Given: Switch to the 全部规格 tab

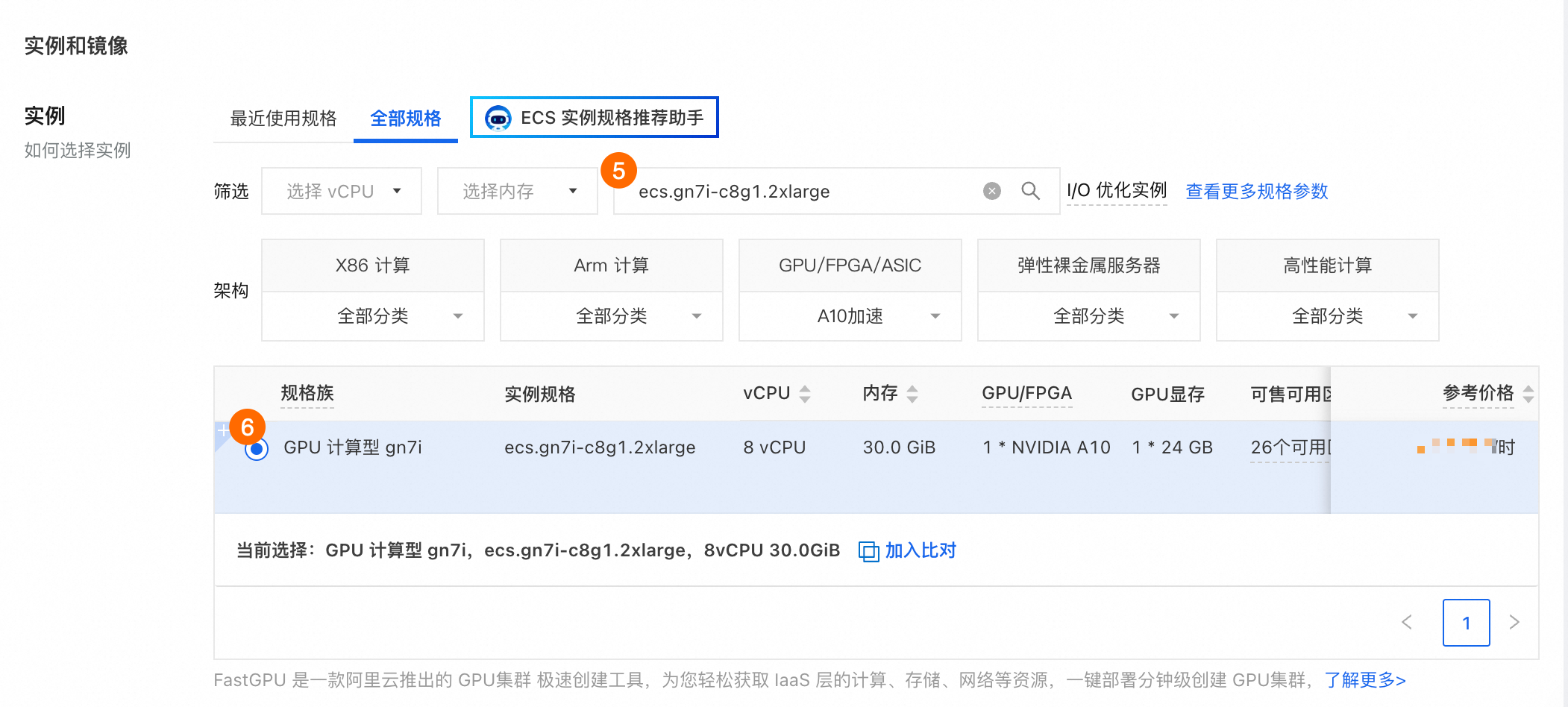Looking at the screenshot, I should (x=406, y=119).
